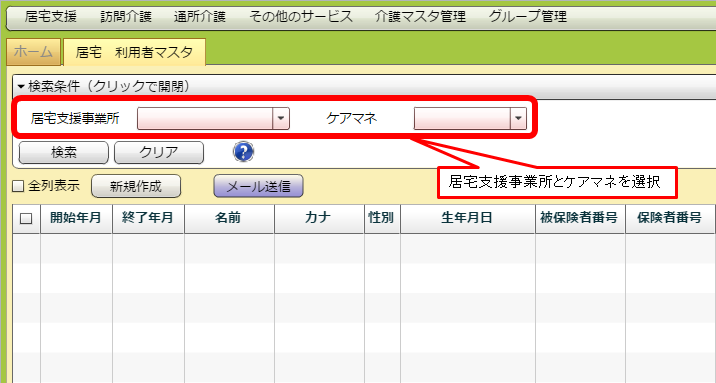Viewport: 716px width, 383px height.
Task: Click the ケアマネ combo box field
Action: (x=470, y=119)
